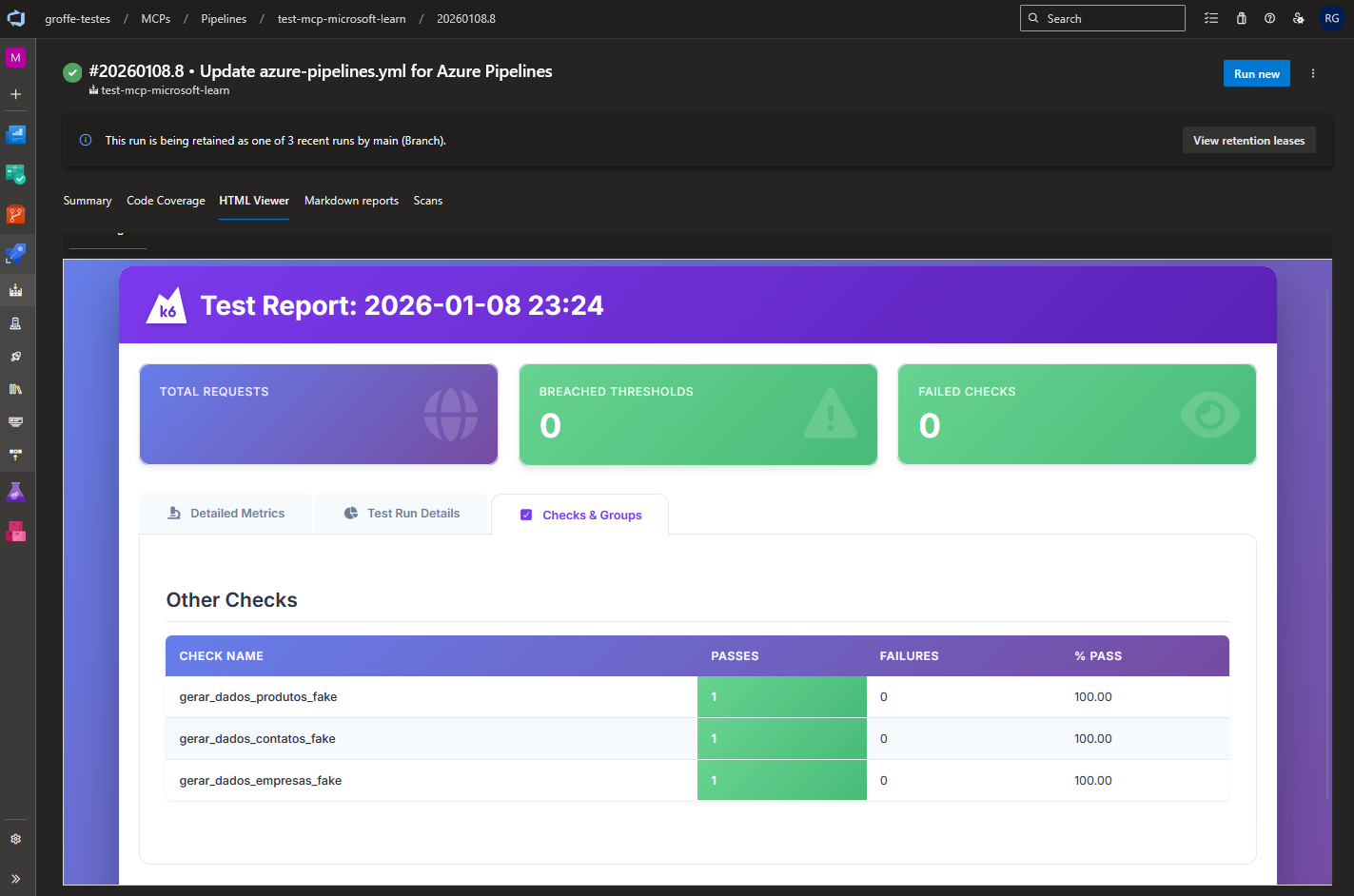This screenshot has width=1354, height=896.
Task: Open Artifacts icon in sidebar
Action: coord(15,532)
